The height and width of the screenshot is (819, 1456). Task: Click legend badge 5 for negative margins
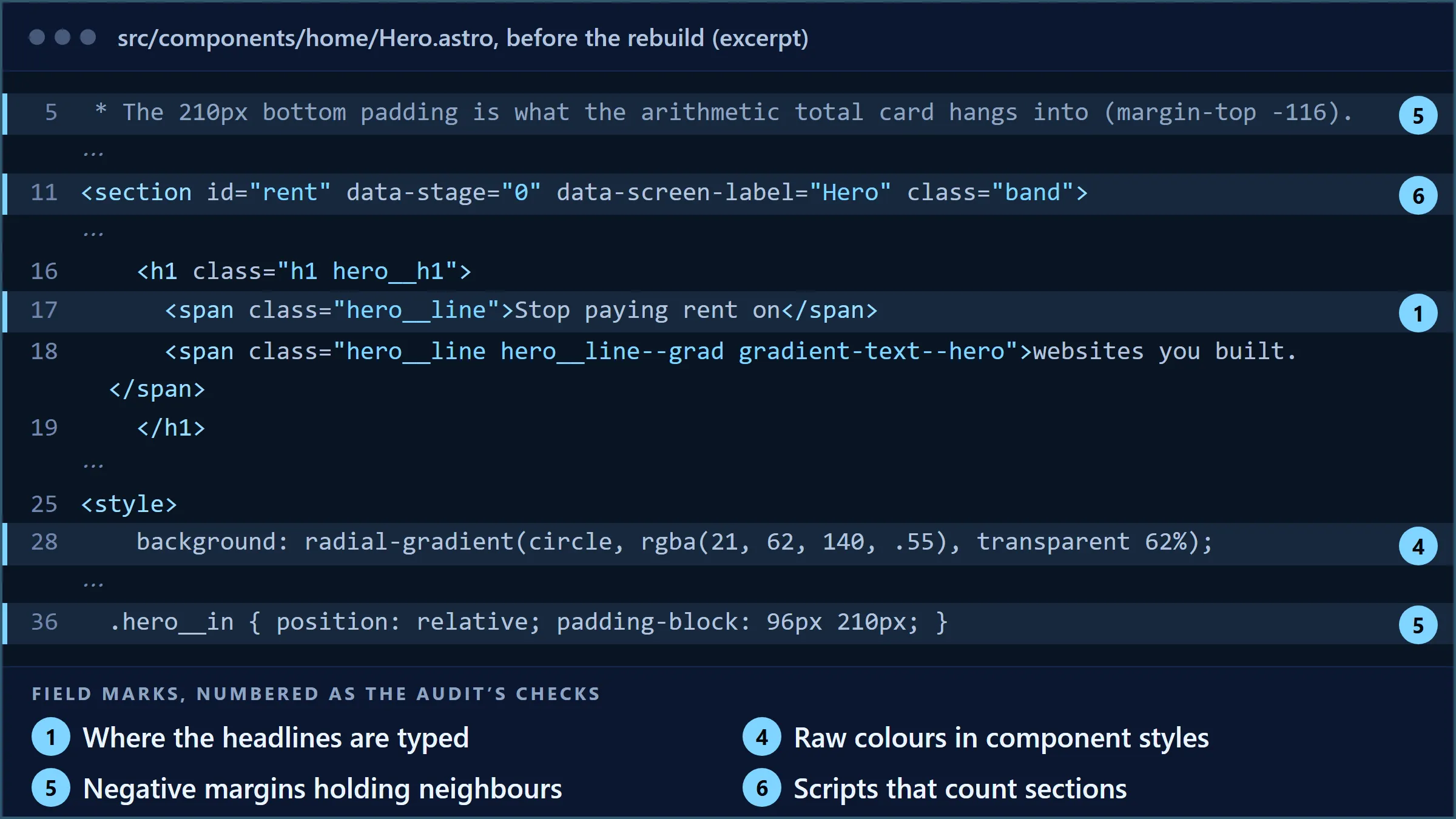[51, 788]
